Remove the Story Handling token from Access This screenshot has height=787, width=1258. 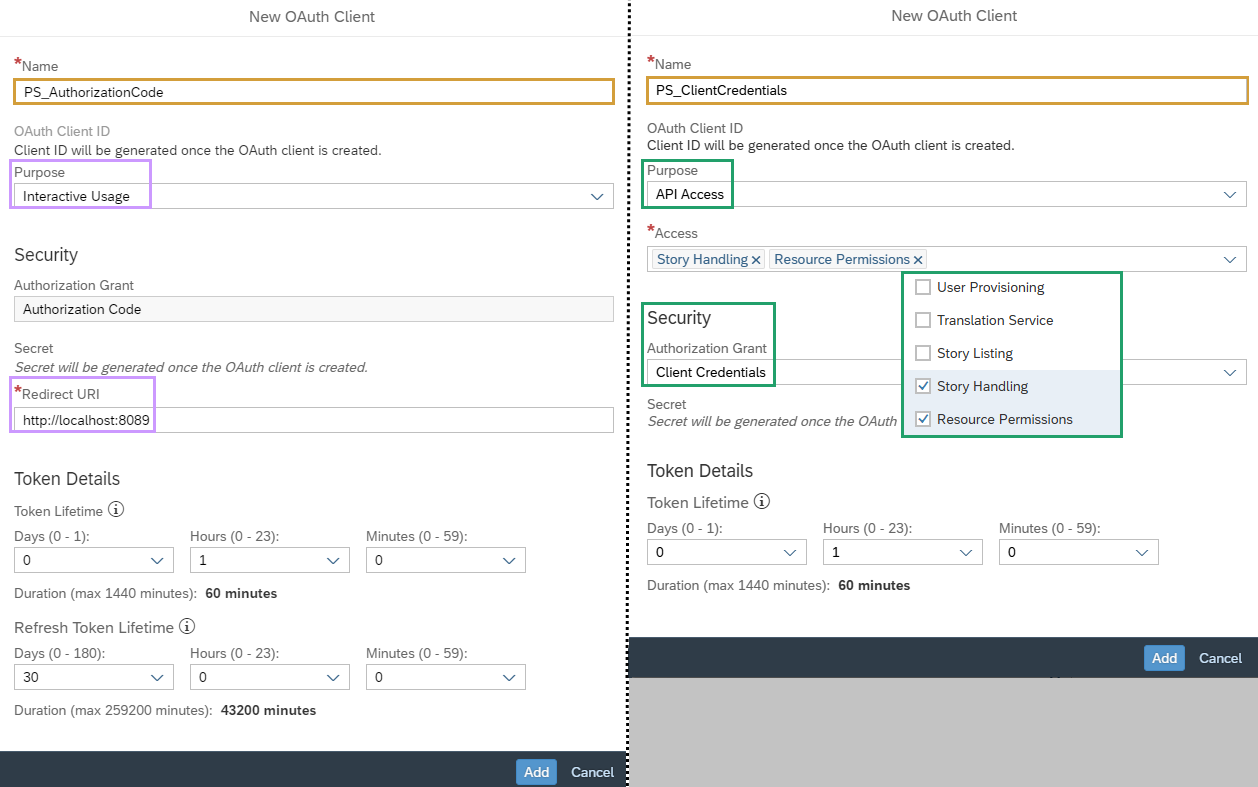(x=756, y=260)
